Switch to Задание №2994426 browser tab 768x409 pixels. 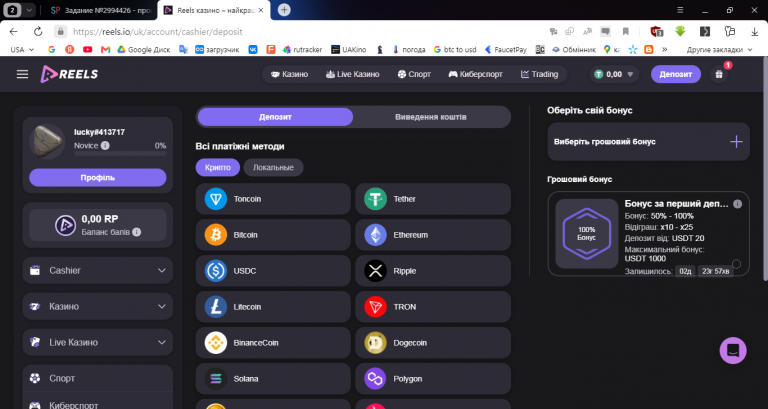pyautogui.click(x=102, y=10)
